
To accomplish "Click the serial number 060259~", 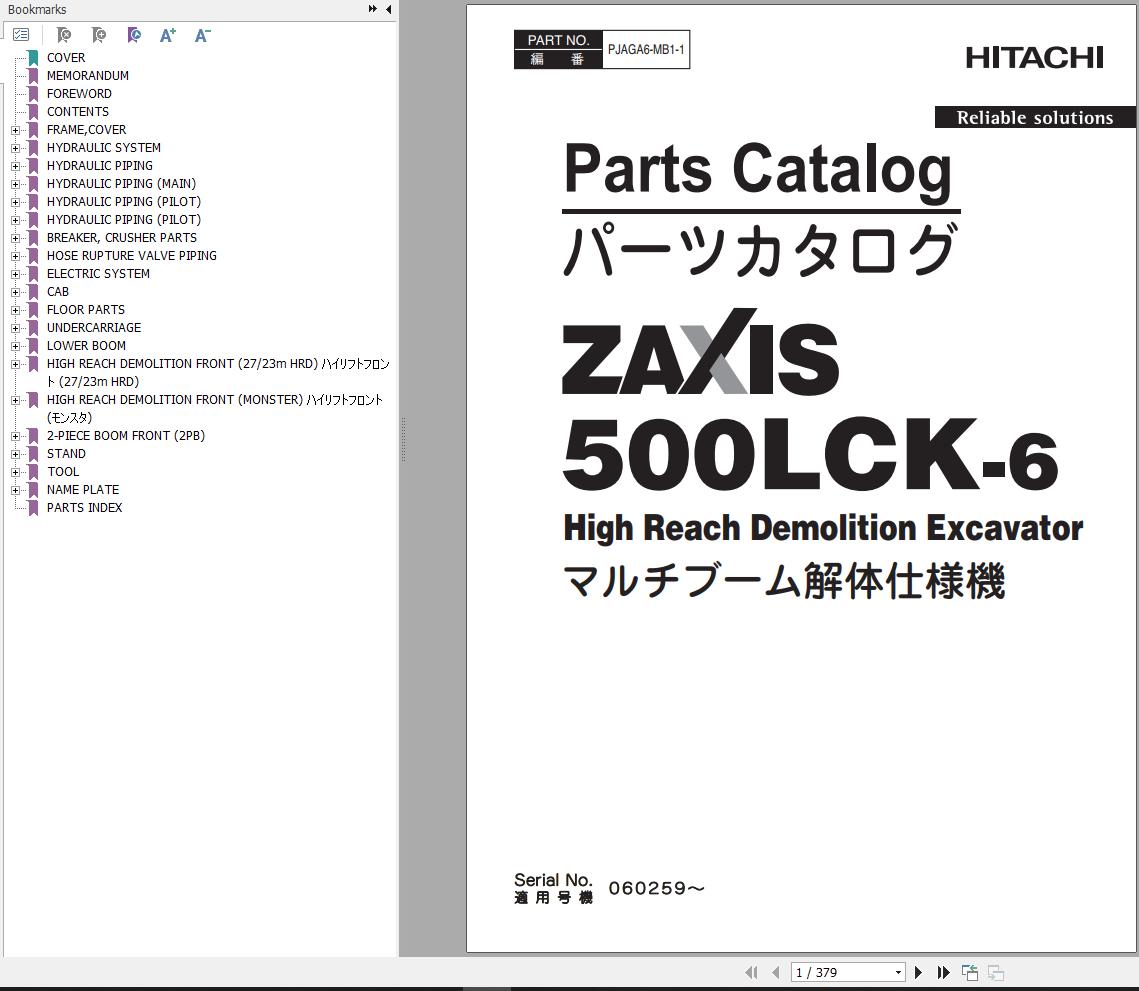I will click(657, 888).
